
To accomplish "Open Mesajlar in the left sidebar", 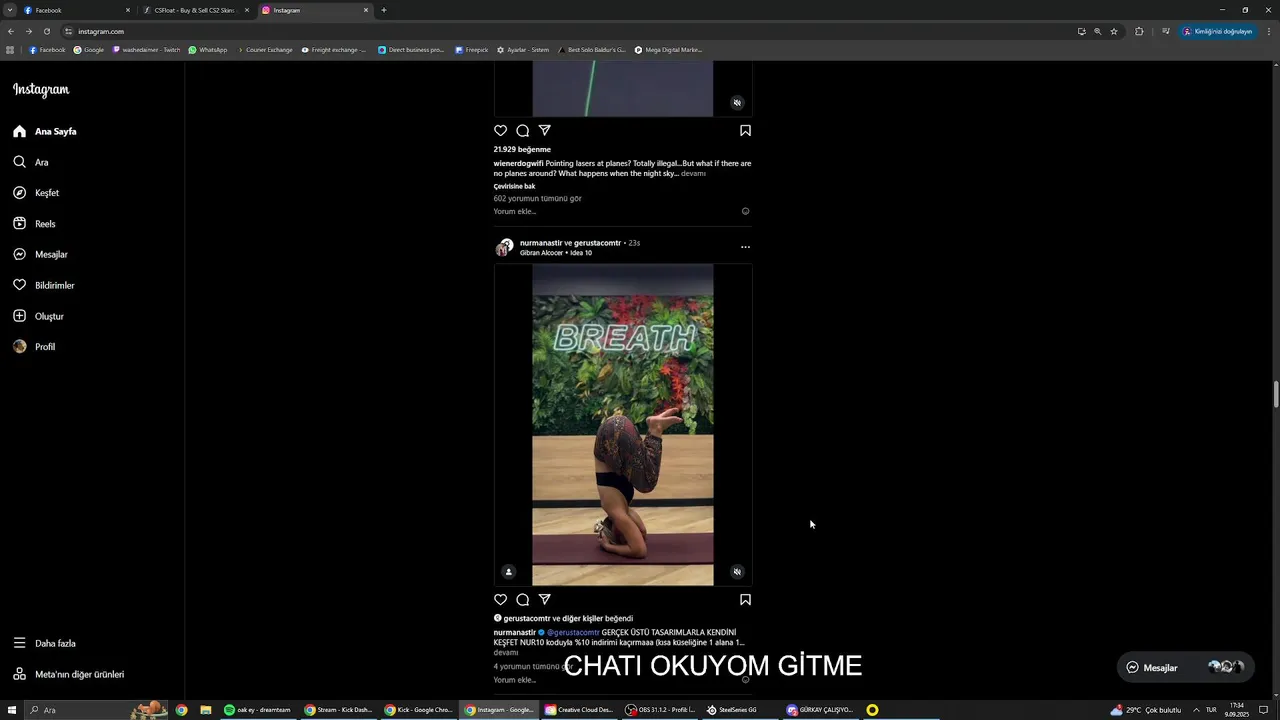I will pos(40,254).
